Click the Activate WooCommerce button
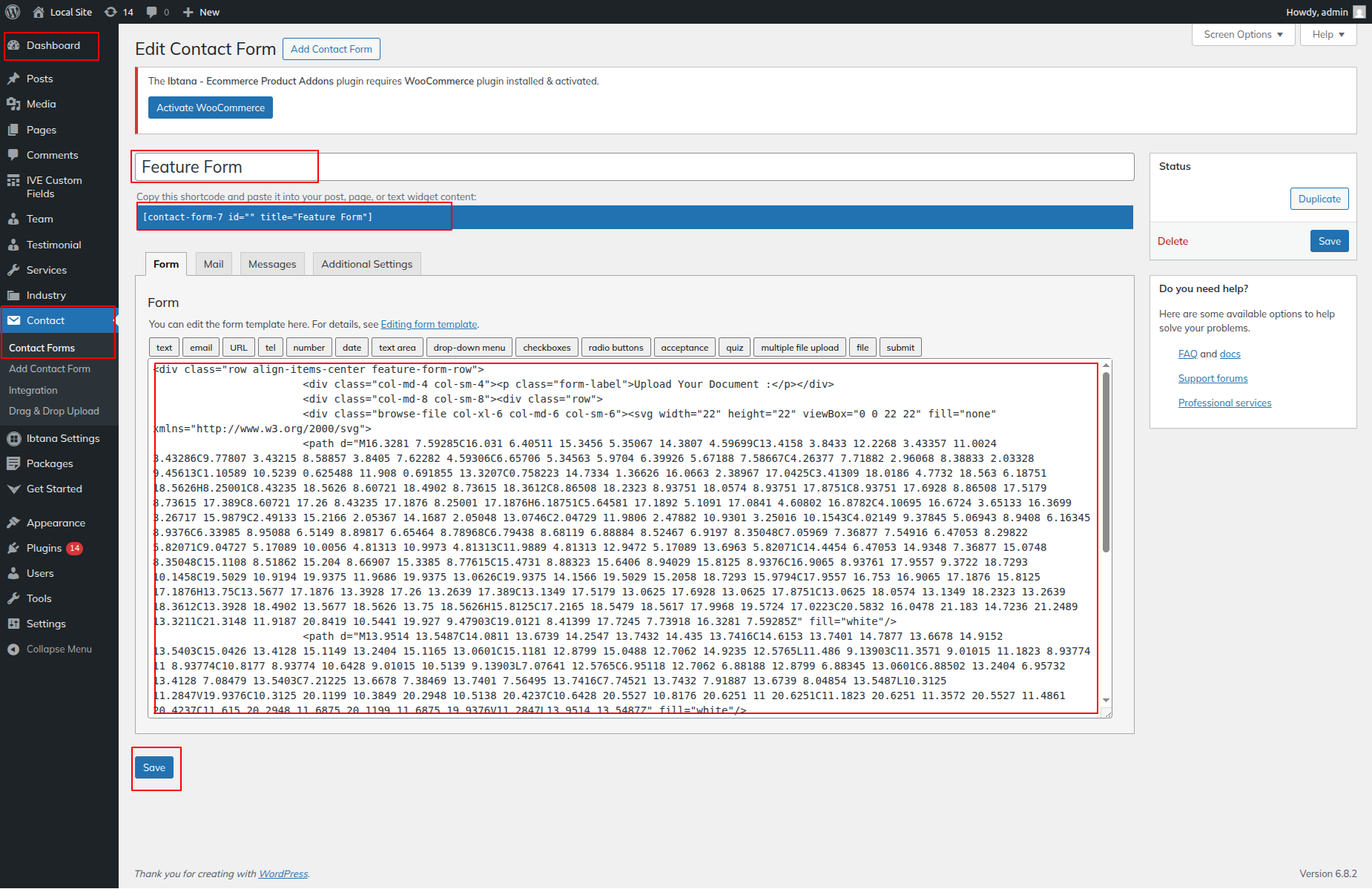Image resolution: width=1372 pixels, height=889 pixels. (x=211, y=108)
